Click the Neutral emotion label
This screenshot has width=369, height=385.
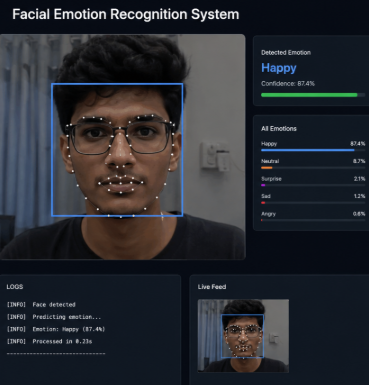270,161
